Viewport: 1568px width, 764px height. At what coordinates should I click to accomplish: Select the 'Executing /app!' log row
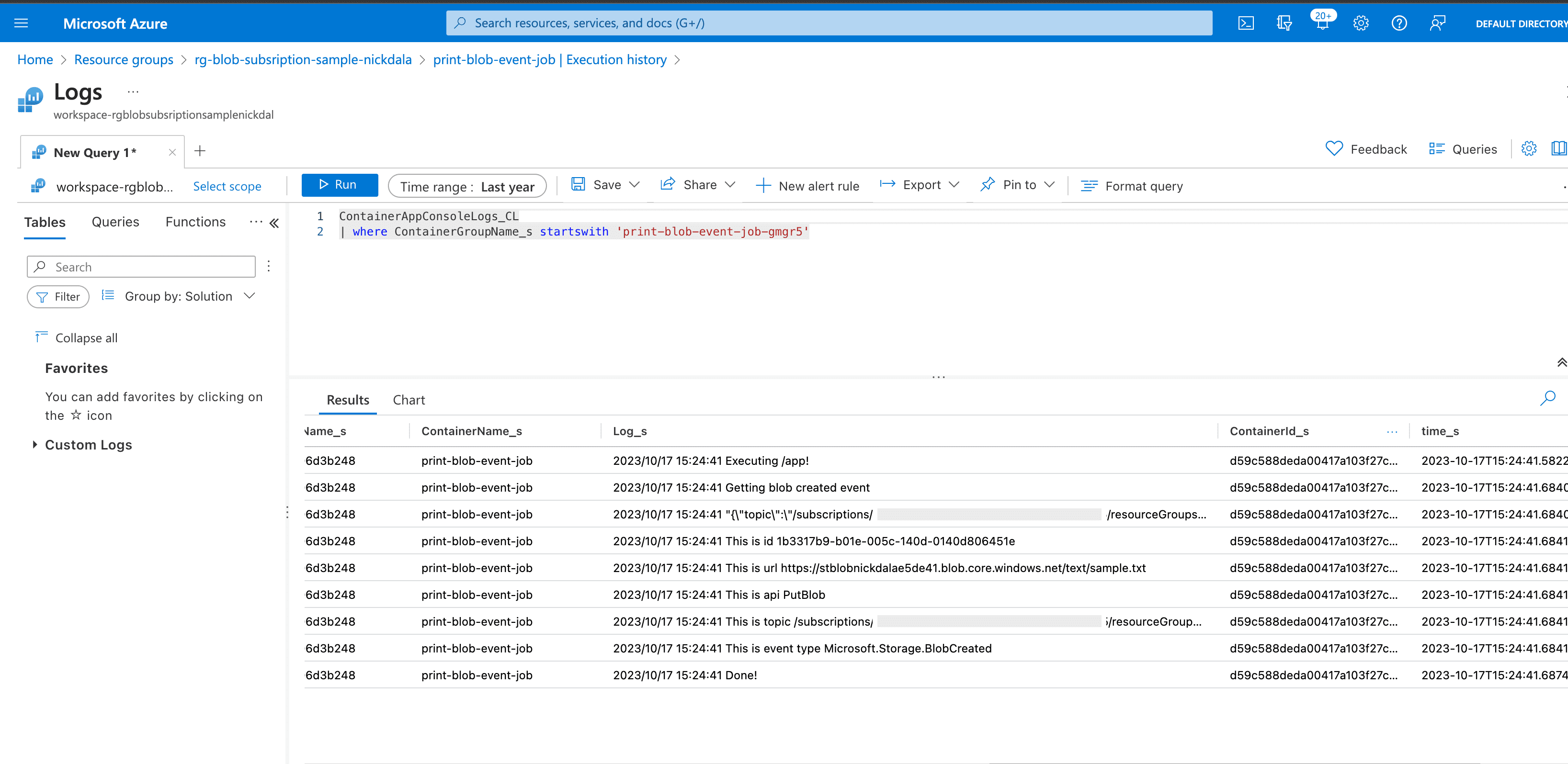coord(935,461)
